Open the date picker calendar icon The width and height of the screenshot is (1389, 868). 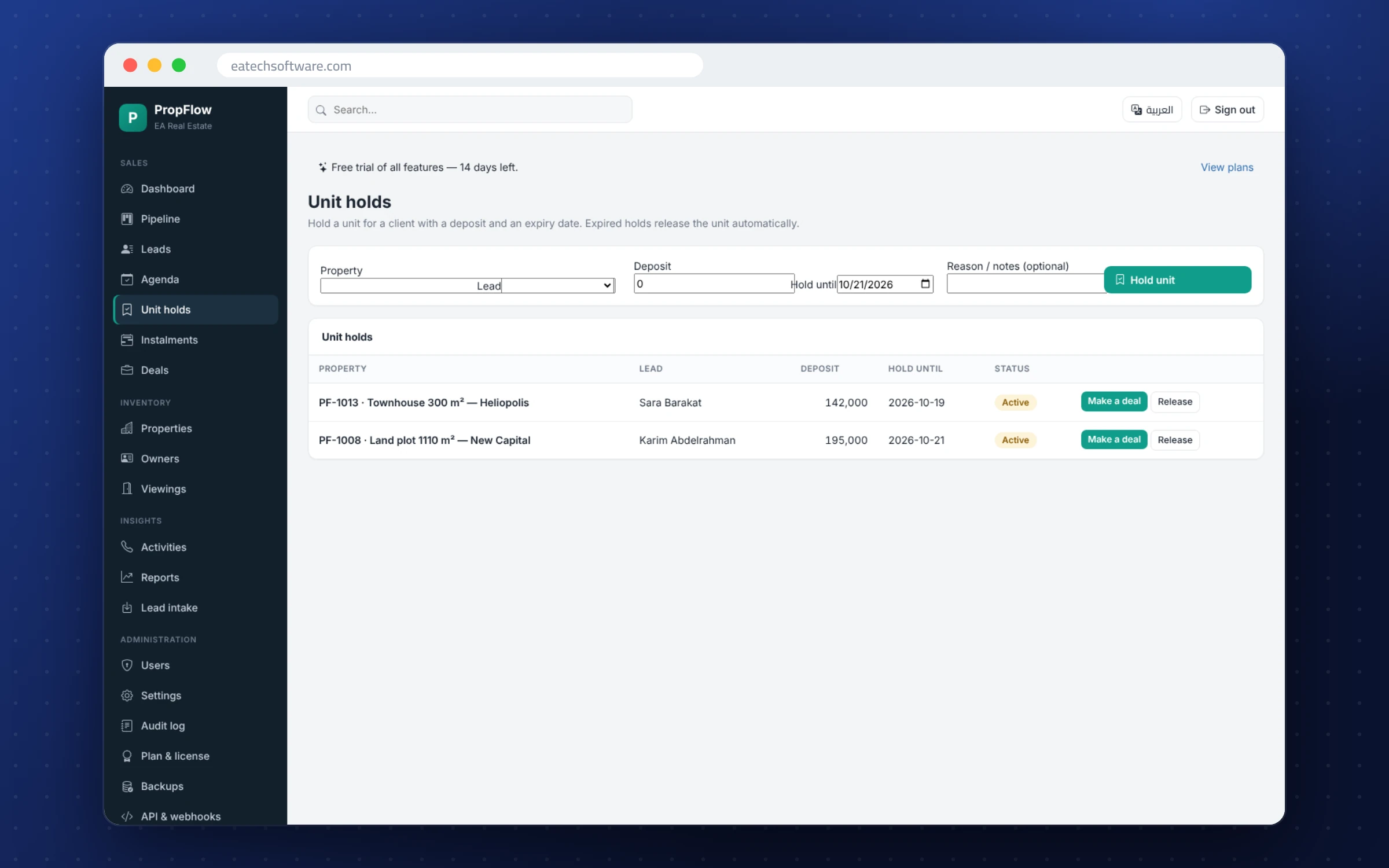pyautogui.click(x=925, y=284)
